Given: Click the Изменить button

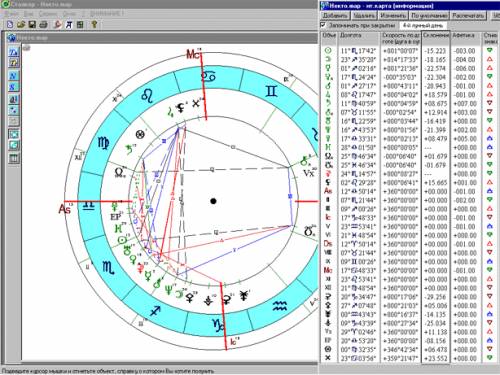Looking at the screenshot, I should pyautogui.click(x=393, y=15).
